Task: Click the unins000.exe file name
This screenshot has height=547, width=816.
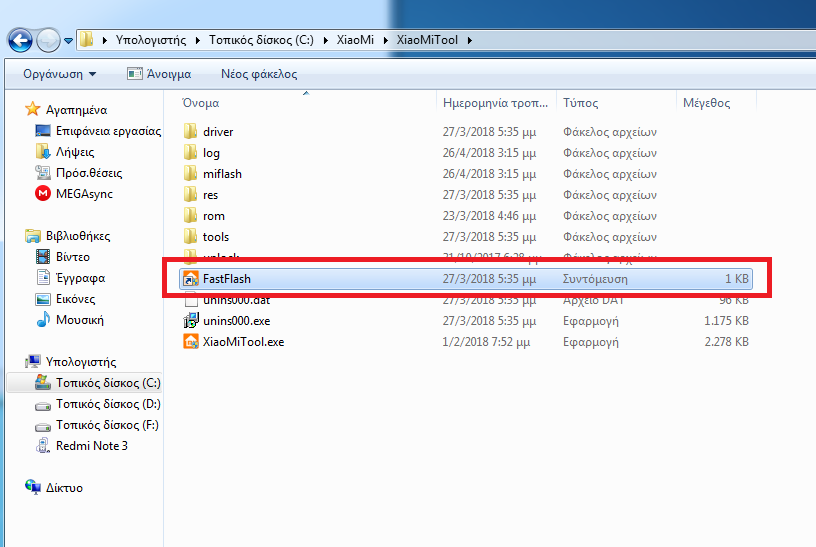Action: point(237,321)
